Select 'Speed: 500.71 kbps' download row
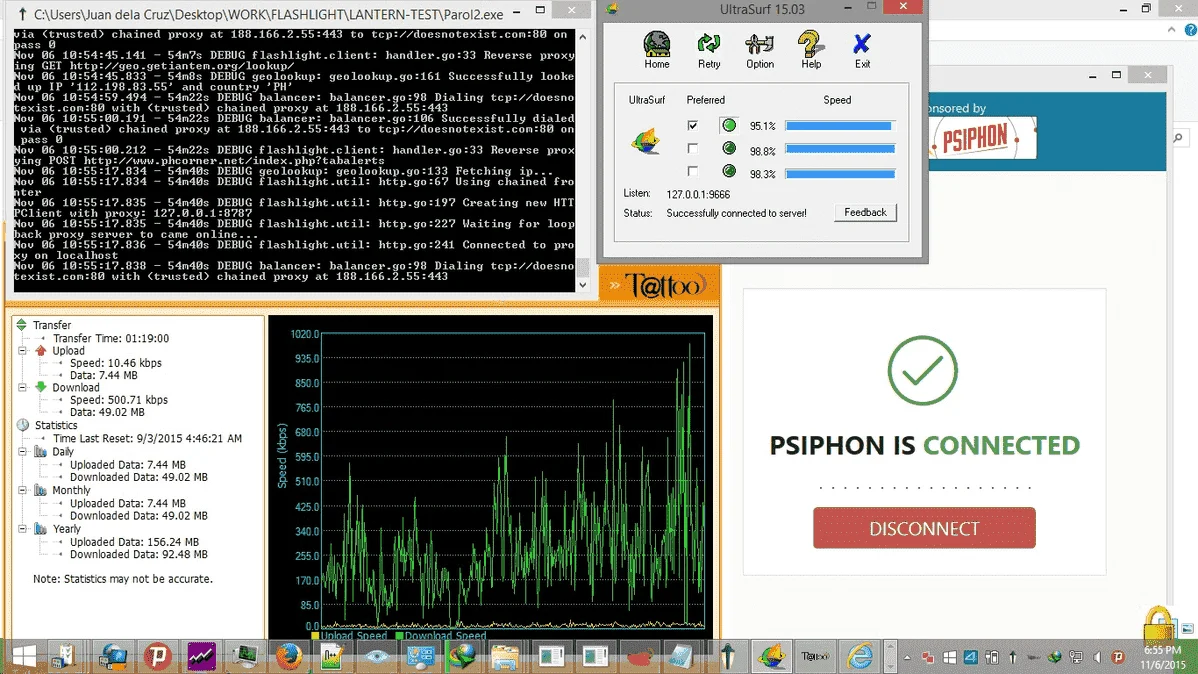 pyautogui.click(x=119, y=400)
